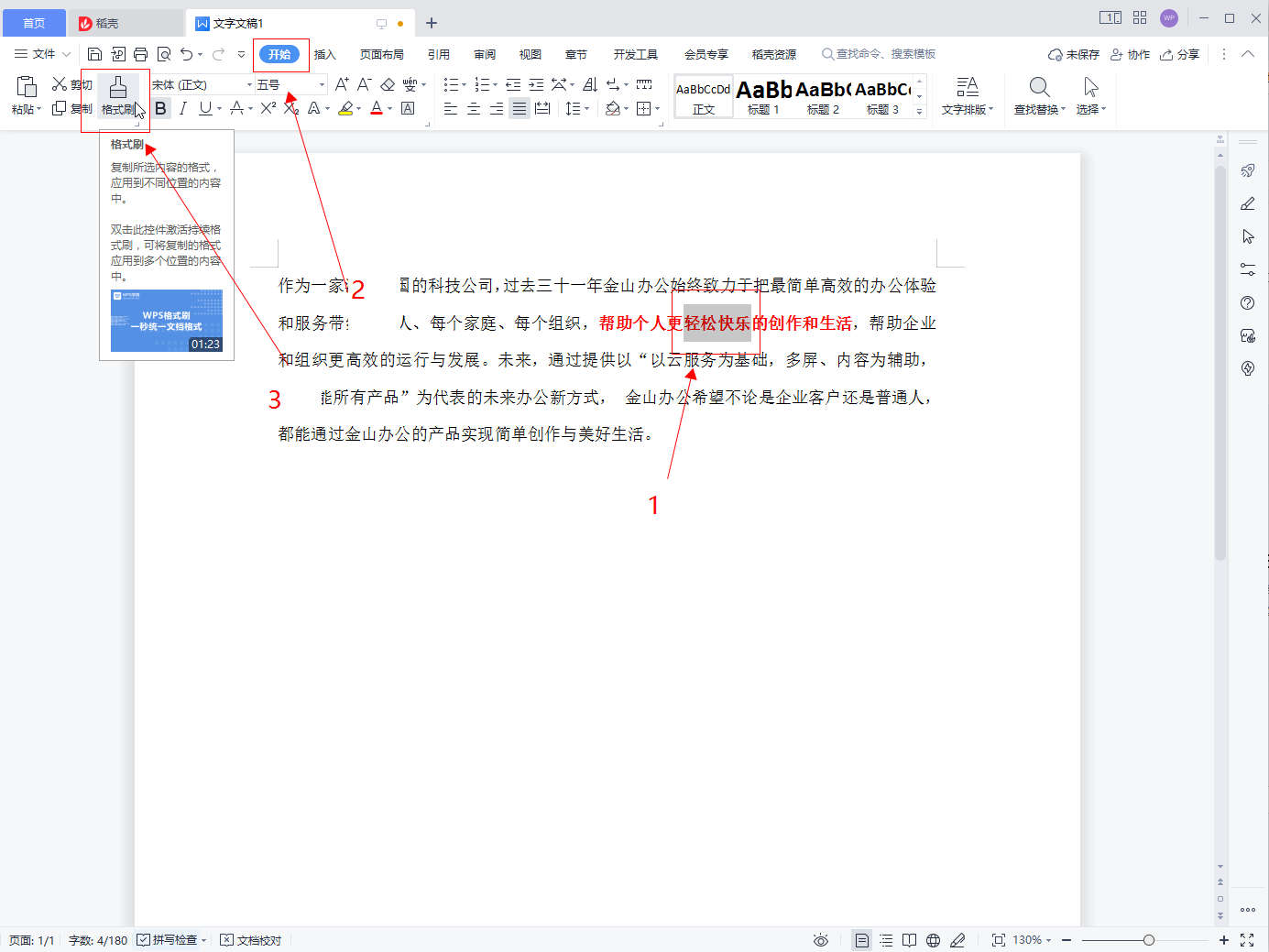Add a character border with the boxed A icon
The height and width of the screenshot is (952, 1269).
click(x=408, y=108)
